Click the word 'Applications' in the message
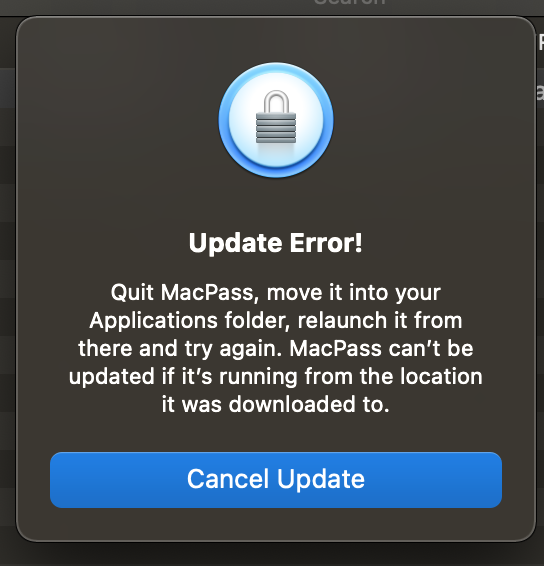 (153, 321)
